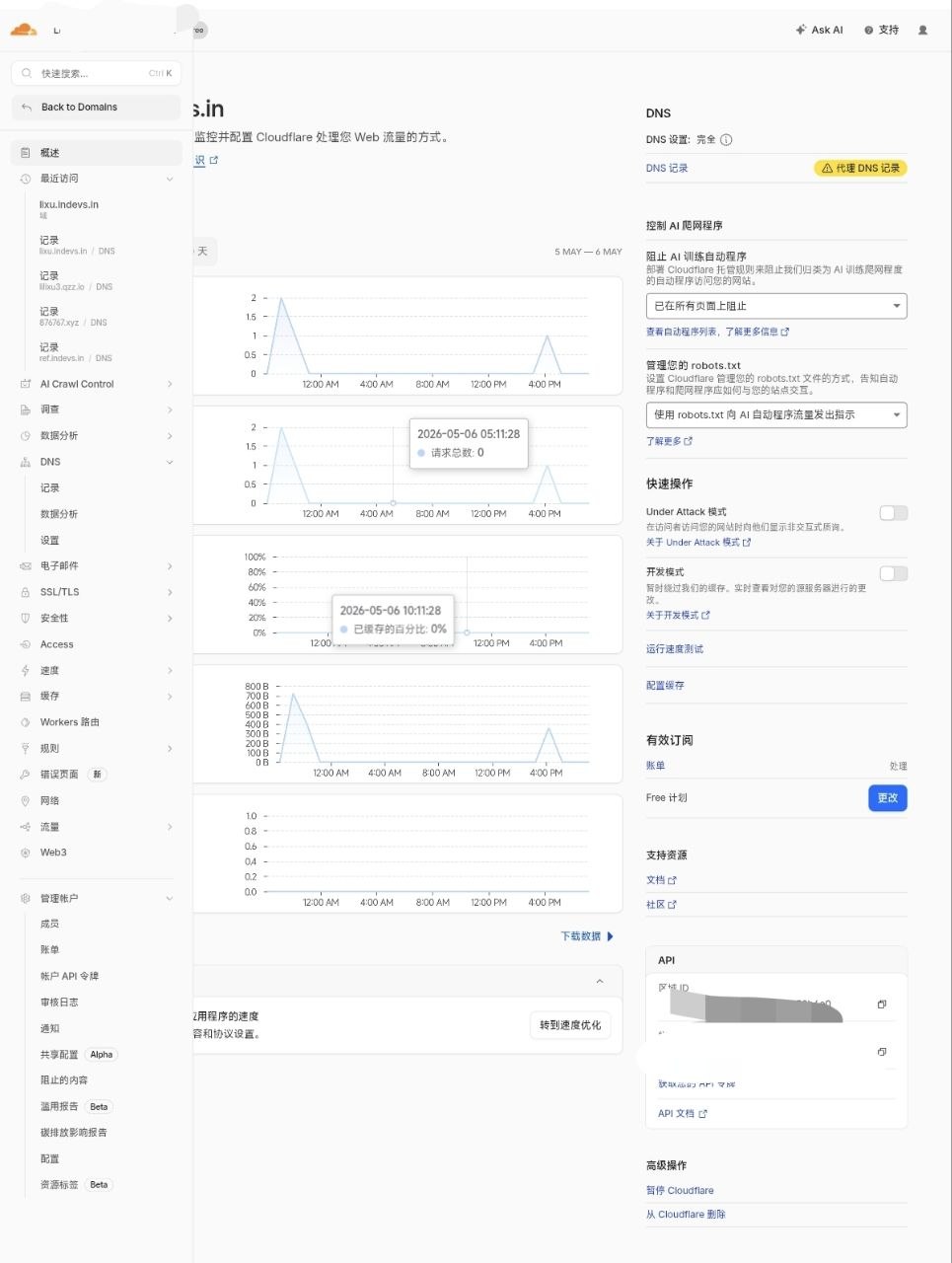
Task: Click 暂停 Cloudflare link
Action: point(680,1190)
